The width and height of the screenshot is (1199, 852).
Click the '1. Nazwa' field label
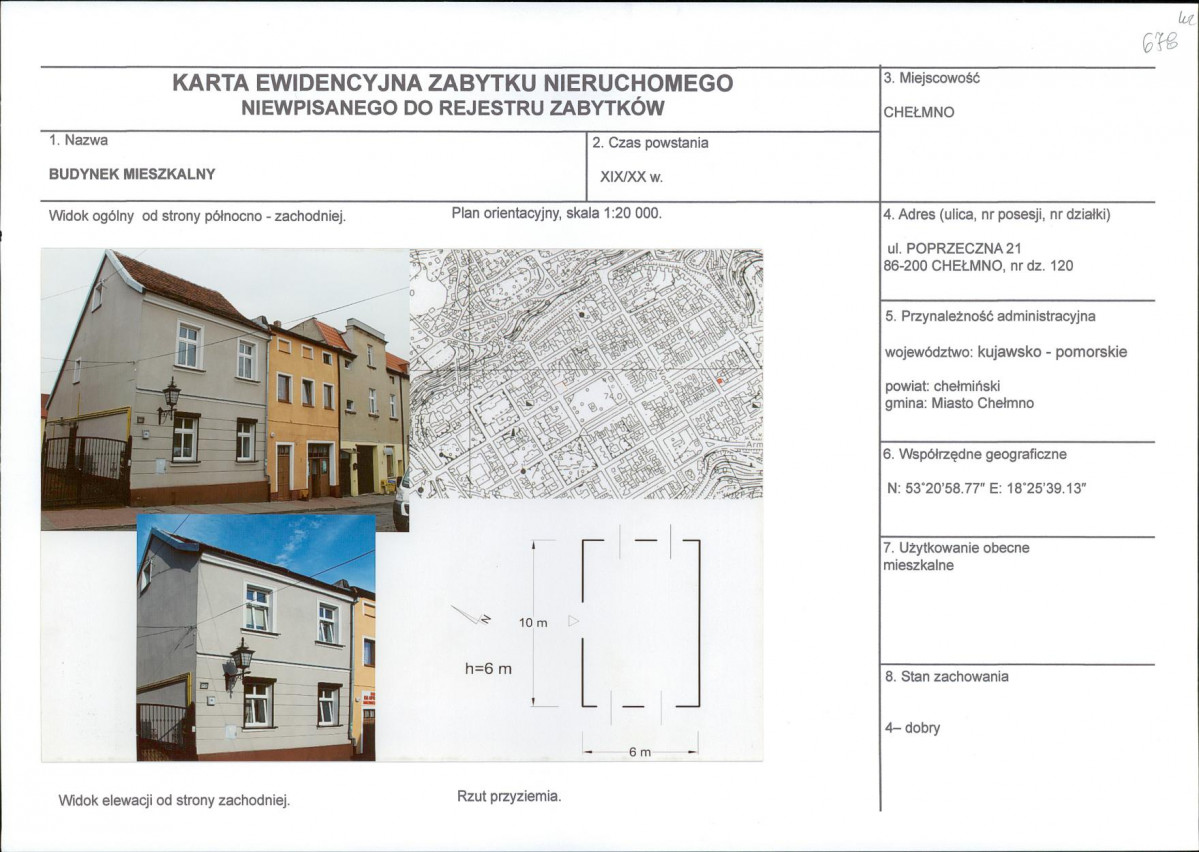(x=78, y=140)
